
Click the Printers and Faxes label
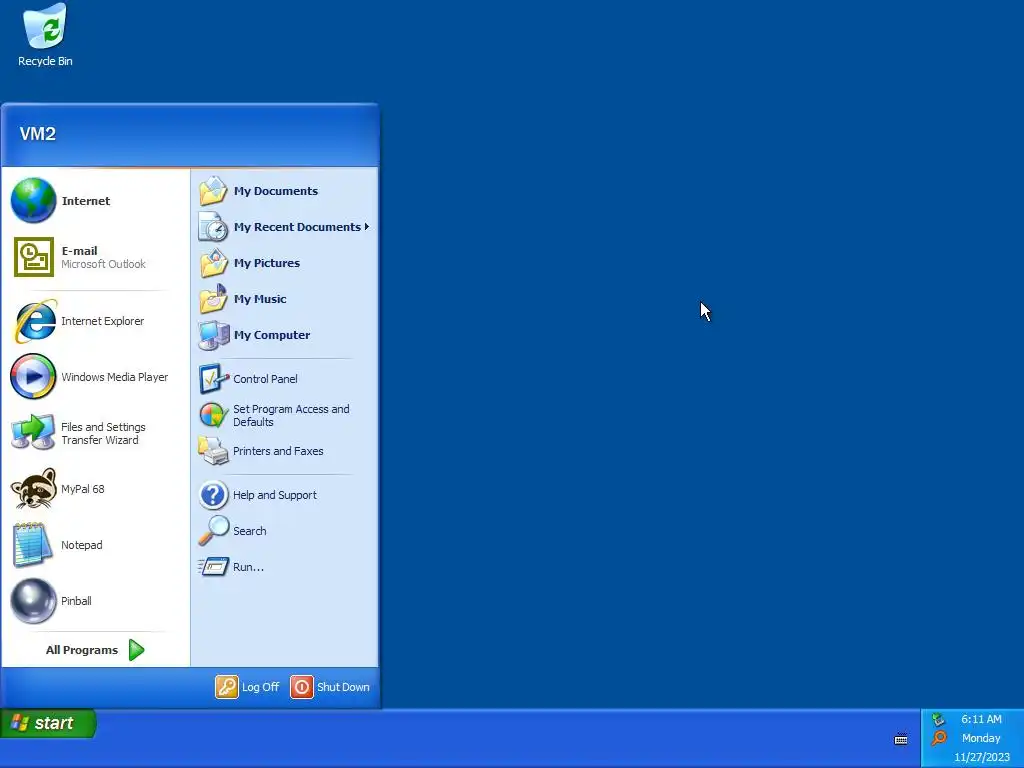click(278, 451)
